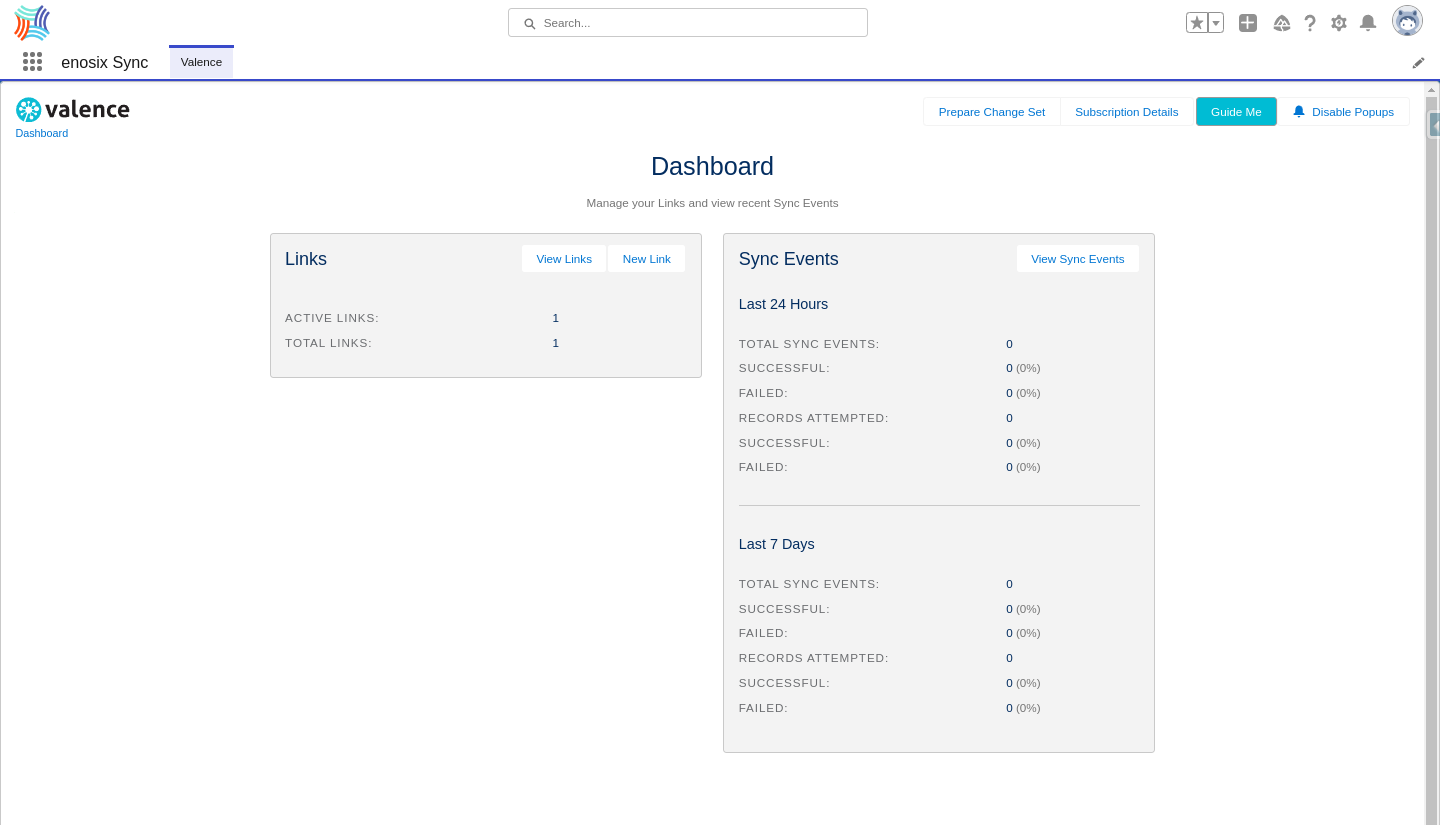Screen dimensions: 1440x825
Task: Click the Dashboard breadcrumb link
Action: 42,133
